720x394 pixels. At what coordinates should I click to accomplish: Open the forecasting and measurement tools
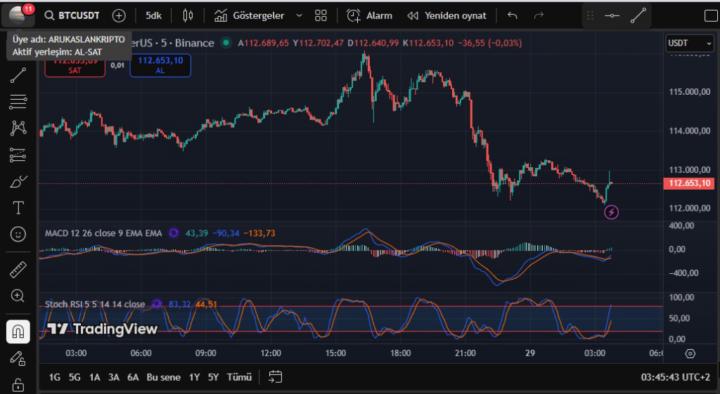pos(18,155)
